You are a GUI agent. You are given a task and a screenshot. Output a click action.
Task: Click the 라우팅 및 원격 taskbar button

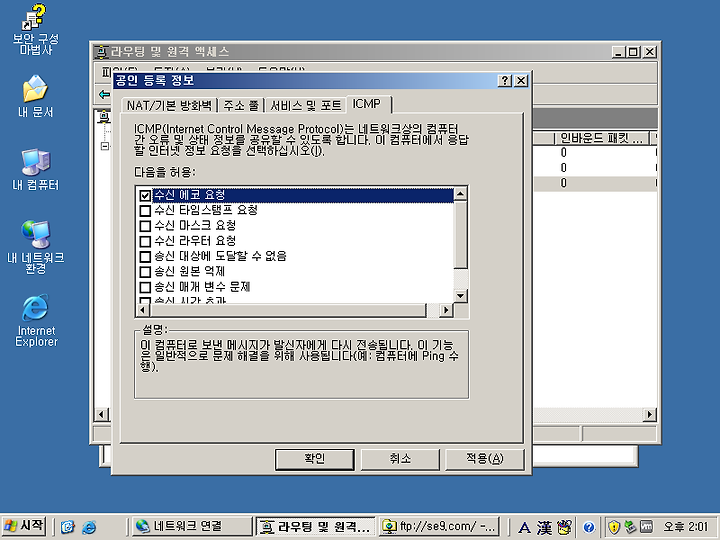coord(315,527)
